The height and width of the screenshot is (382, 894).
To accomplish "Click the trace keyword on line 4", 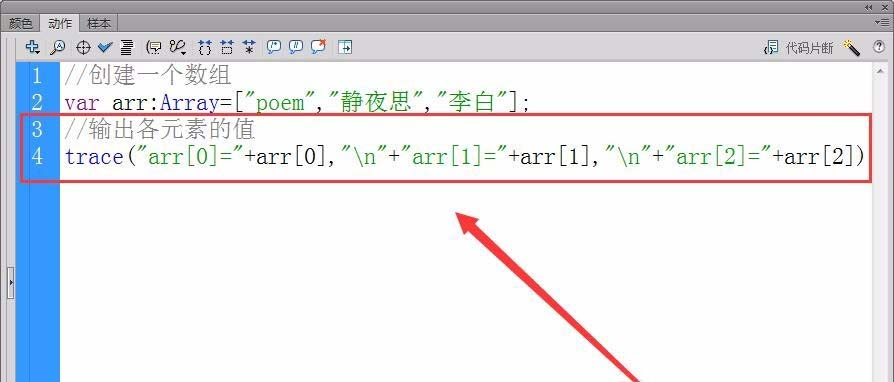I will (94, 157).
